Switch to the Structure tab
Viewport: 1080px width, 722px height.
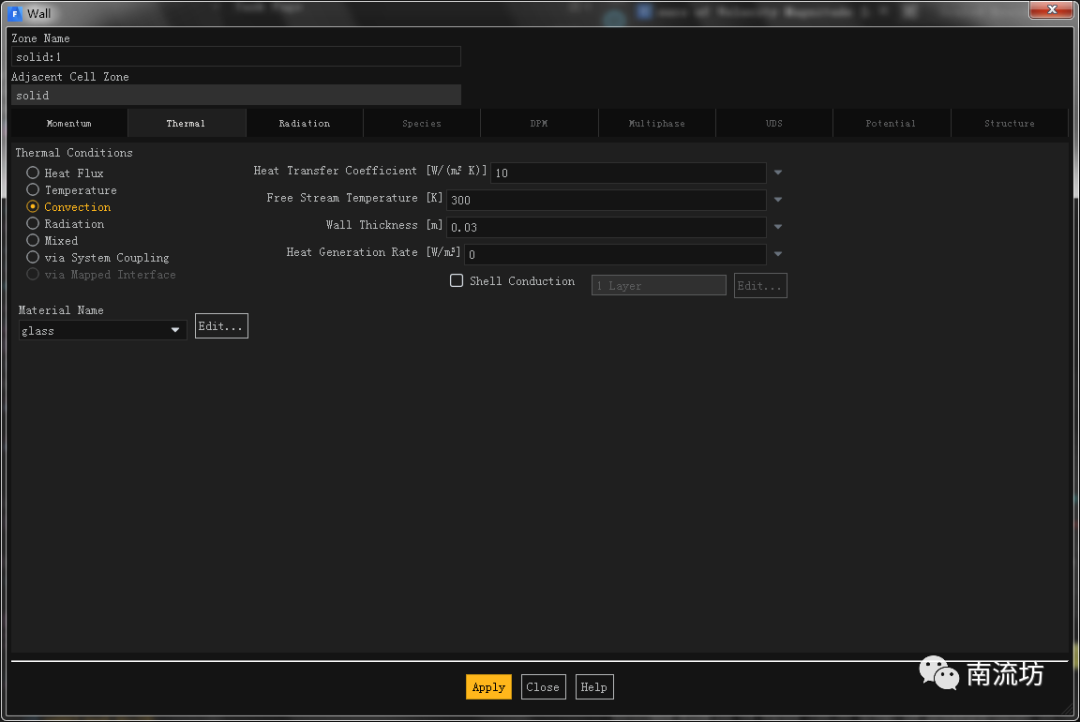1009,123
